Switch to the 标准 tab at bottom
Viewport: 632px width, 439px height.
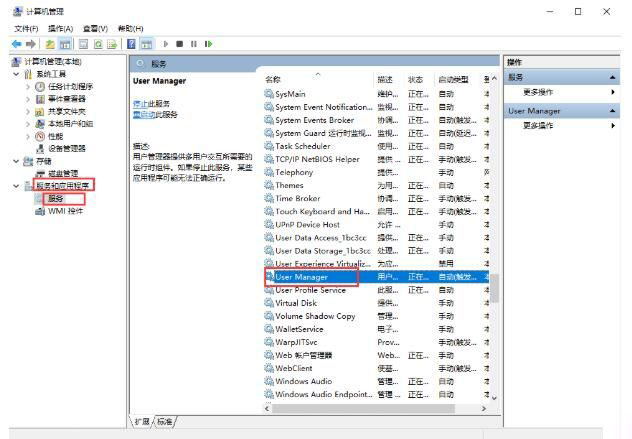[x=164, y=422]
